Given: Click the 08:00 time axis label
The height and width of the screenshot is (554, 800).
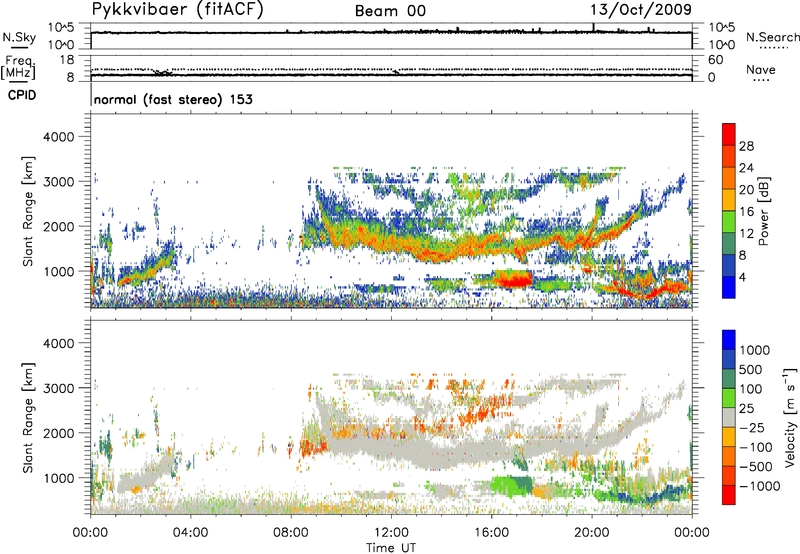Looking at the screenshot, I should pos(291,533).
